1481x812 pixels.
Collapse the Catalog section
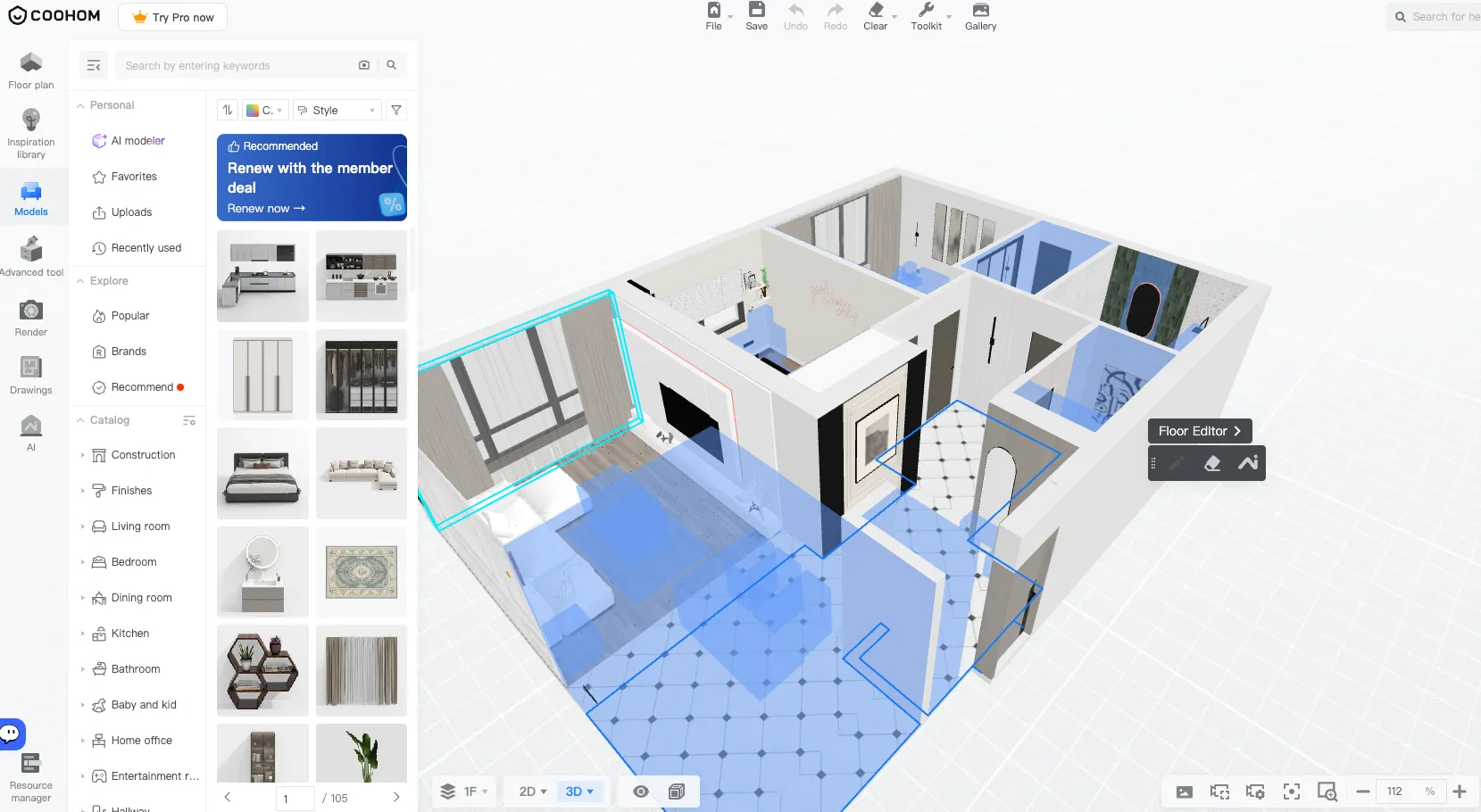pos(80,420)
